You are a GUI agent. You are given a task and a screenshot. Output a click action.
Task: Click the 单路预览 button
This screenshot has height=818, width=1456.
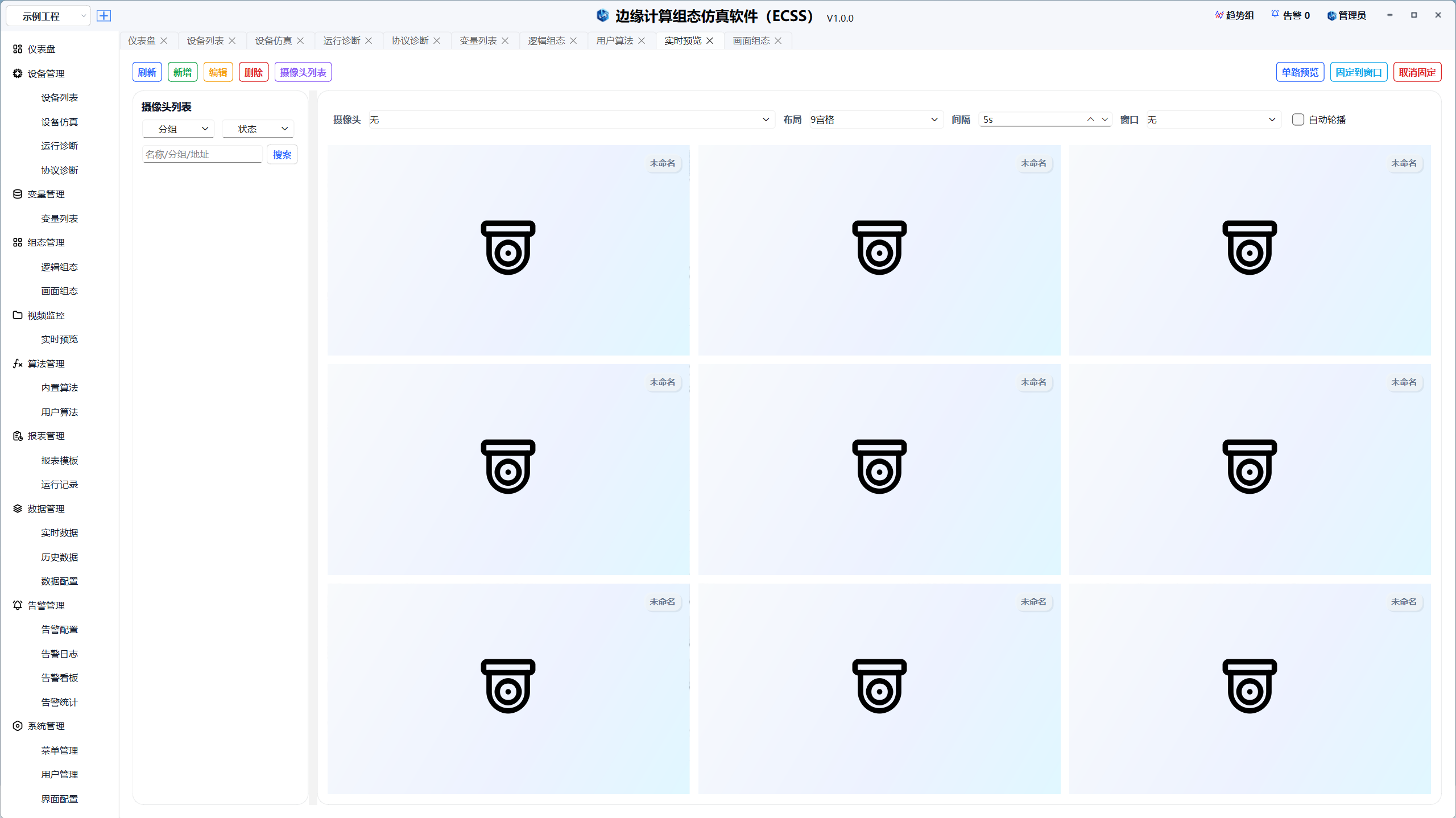coord(1300,72)
